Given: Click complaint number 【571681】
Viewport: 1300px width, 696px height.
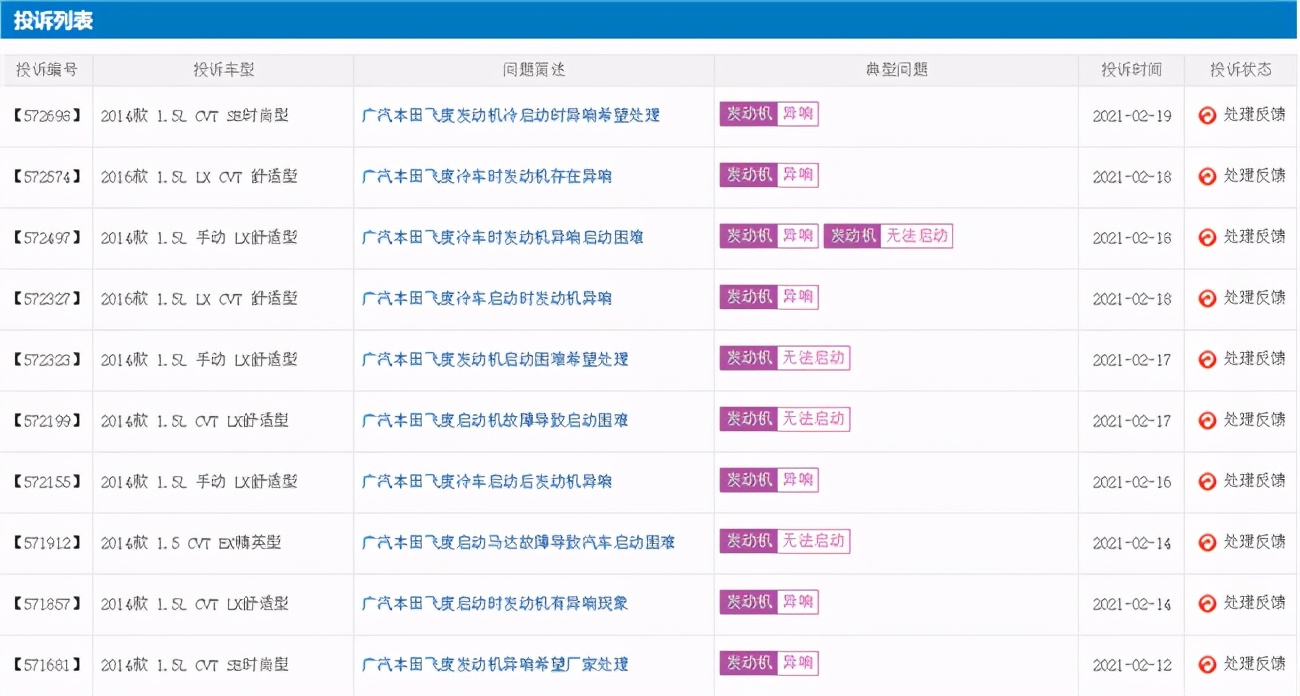Looking at the screenshot, I should pyautogui.click(x=46, y=663).
